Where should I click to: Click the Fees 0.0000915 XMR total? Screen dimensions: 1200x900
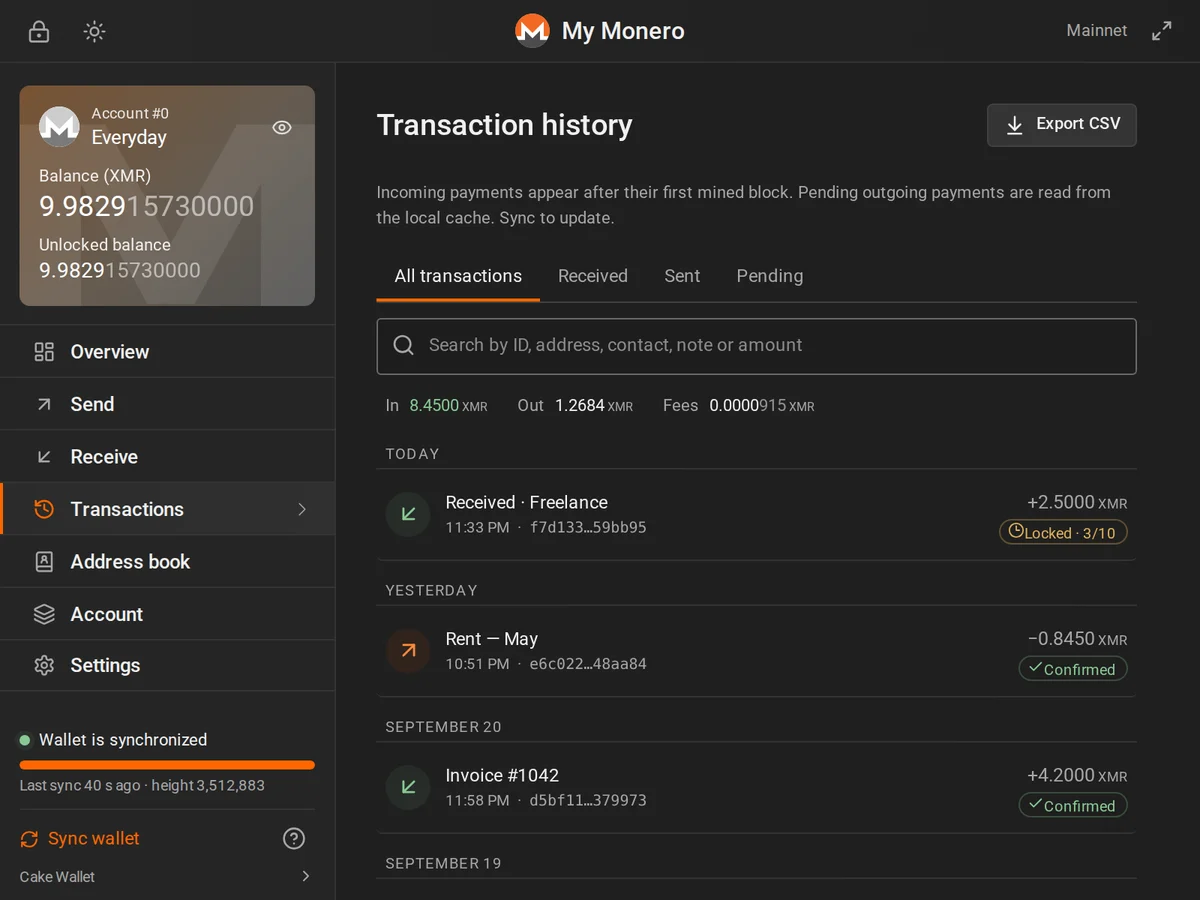[x=739, y=406]
